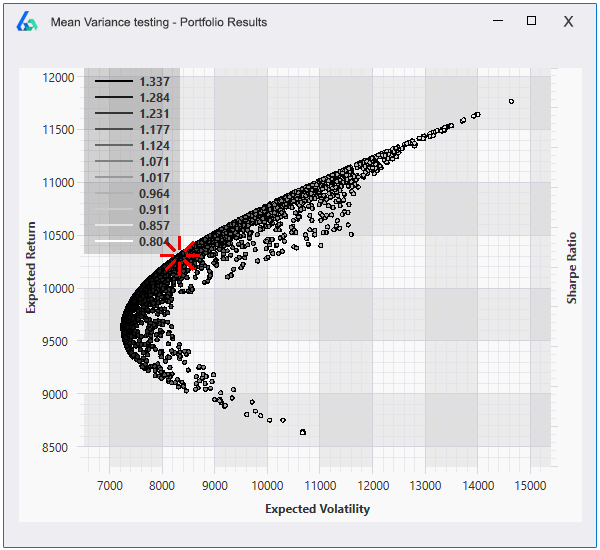Viewport: 600px width, 550px height.
Task: Click the Expected Volatility axis title
Action: pos(318,509)
